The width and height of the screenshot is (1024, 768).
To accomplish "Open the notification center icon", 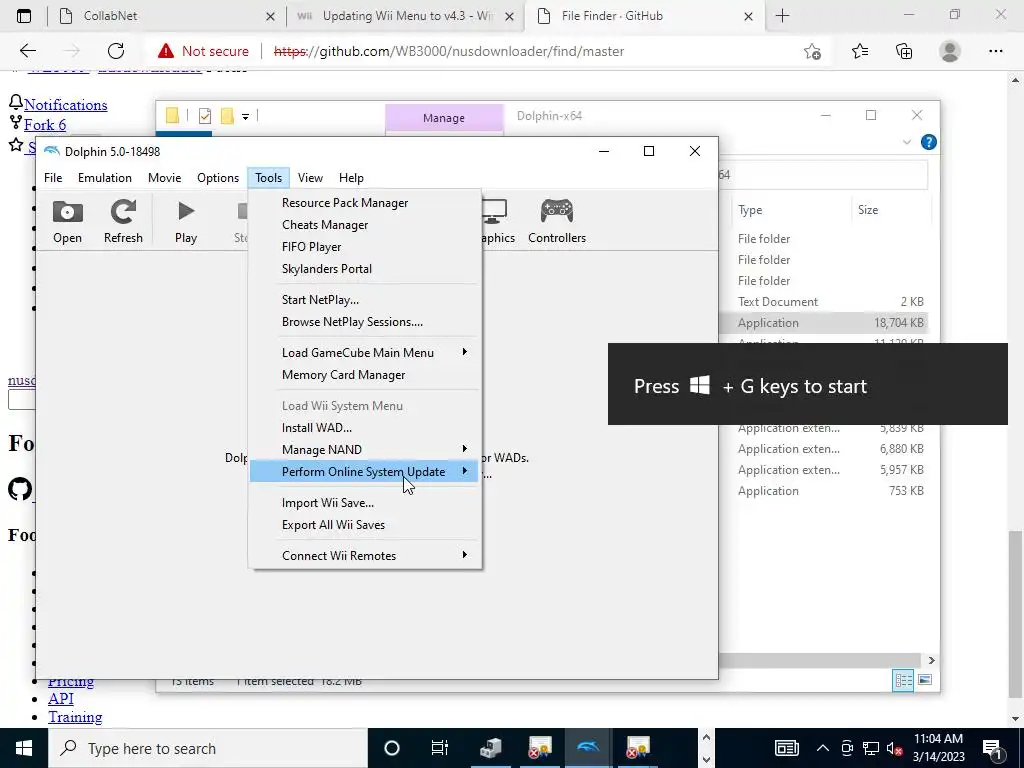I will point(993,748).
